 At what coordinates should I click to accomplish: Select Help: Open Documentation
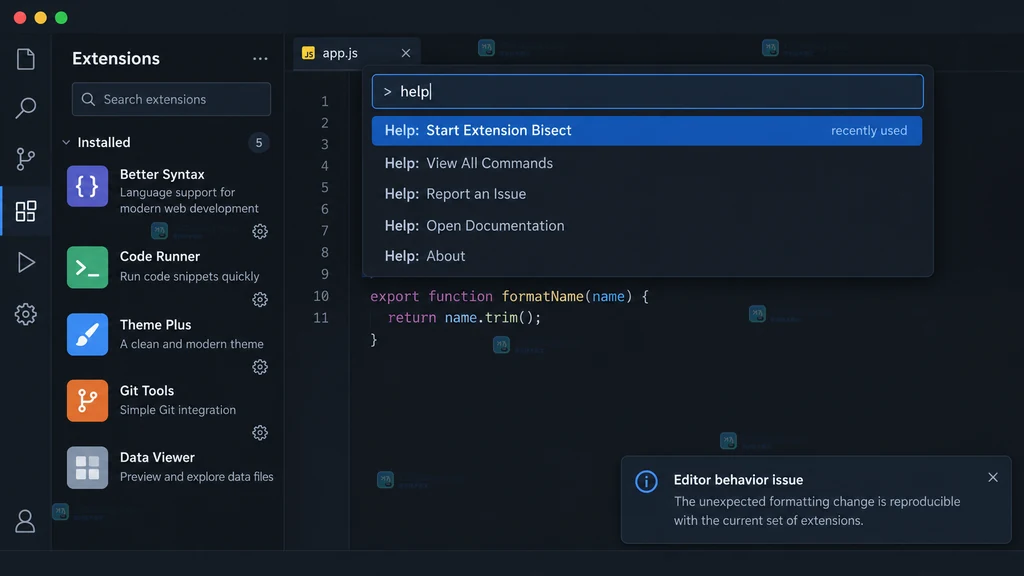647,225
